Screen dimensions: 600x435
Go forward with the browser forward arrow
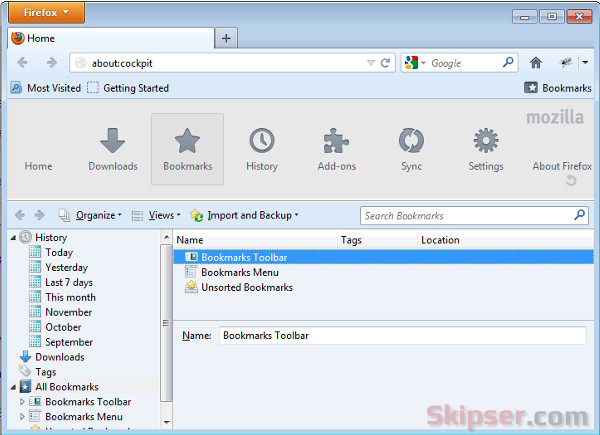52,62
